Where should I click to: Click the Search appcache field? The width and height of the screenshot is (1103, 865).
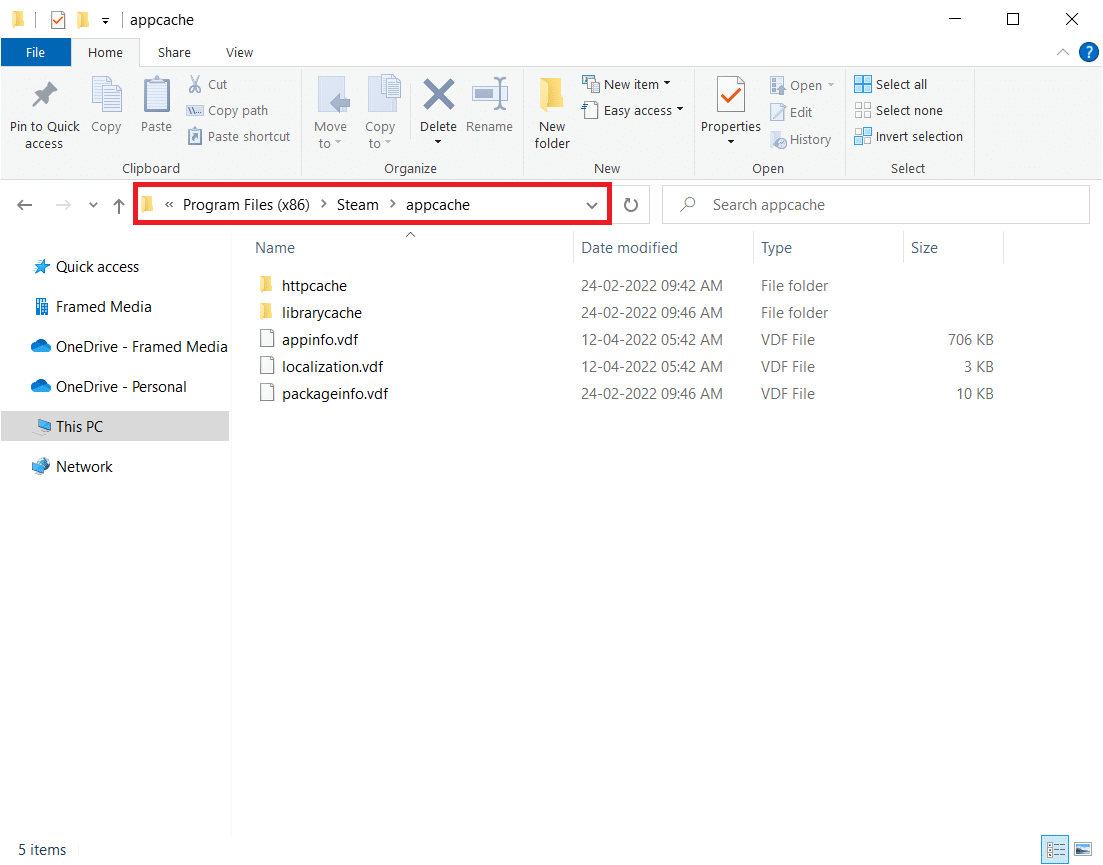coord(876,205)
